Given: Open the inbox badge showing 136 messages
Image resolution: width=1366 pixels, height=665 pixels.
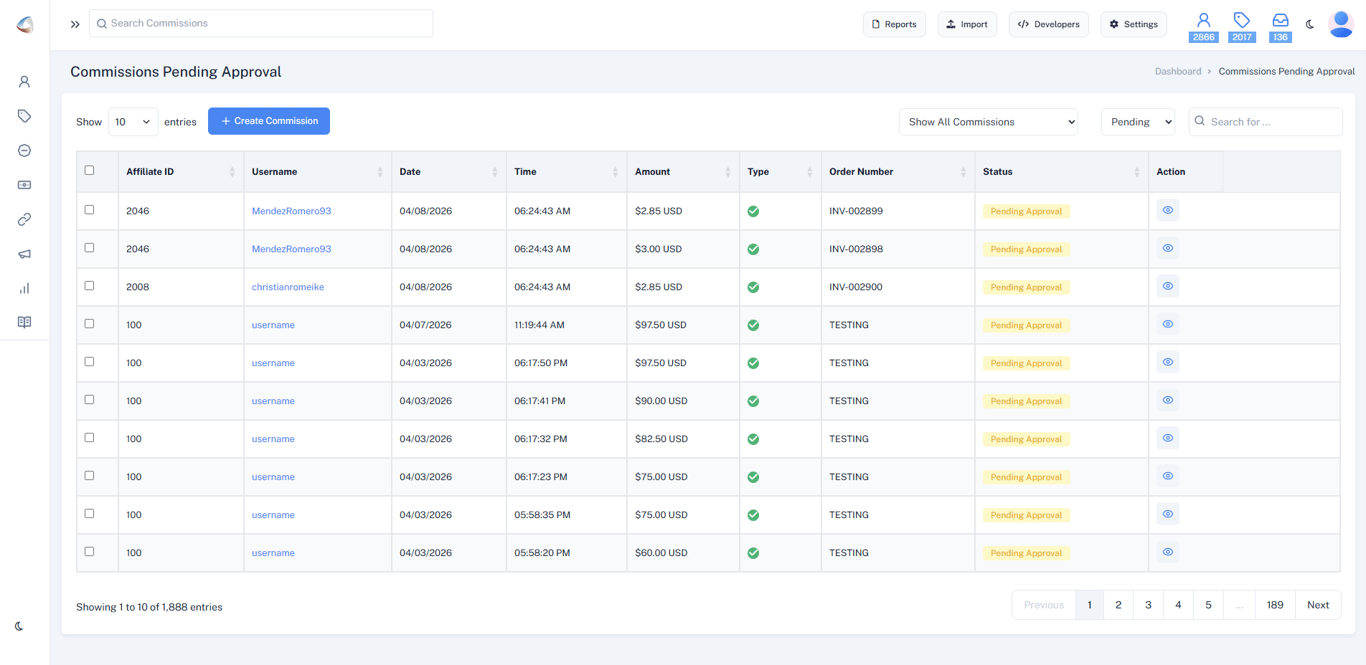Looking at the screenshot, I should pyautogui.click(x=1280, y=24).
